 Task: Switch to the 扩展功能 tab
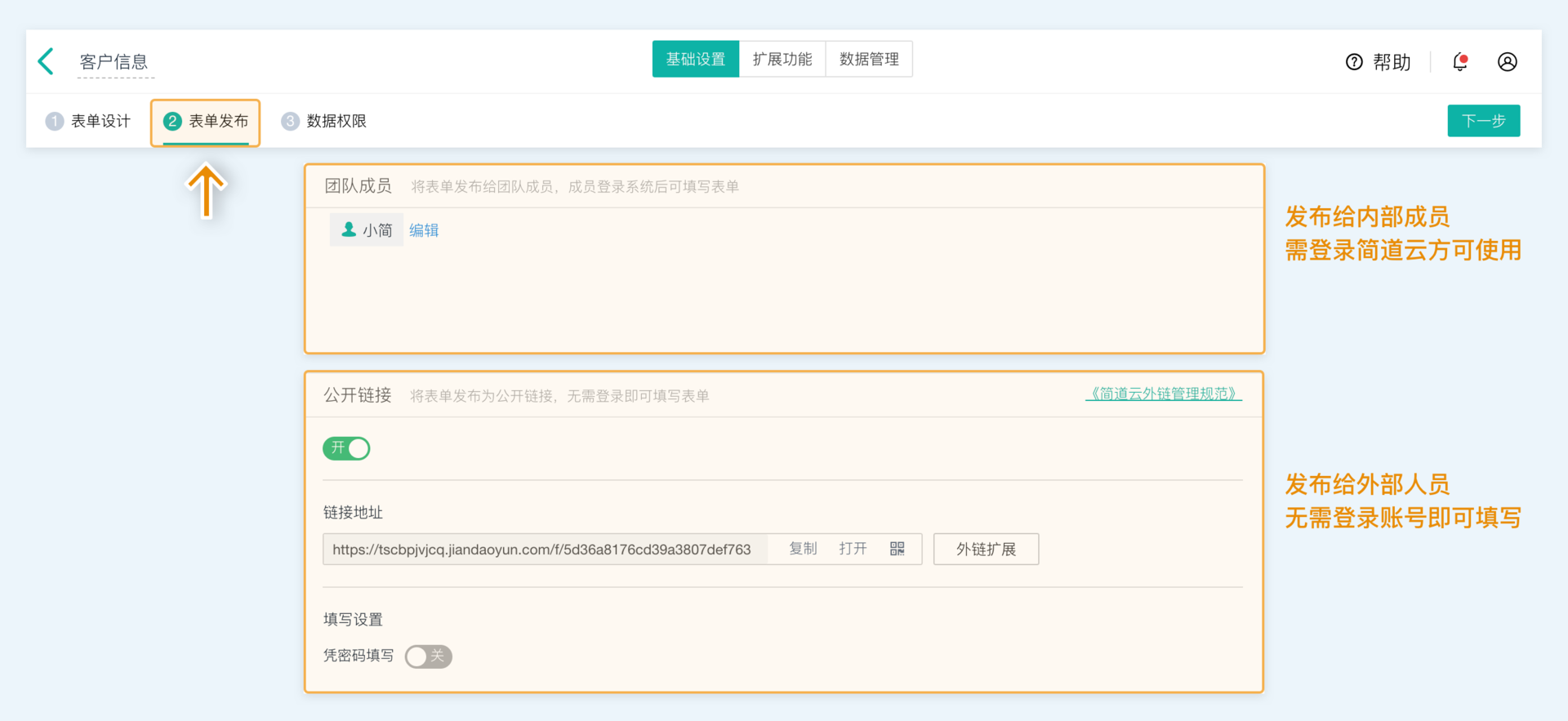coord(782,59)
